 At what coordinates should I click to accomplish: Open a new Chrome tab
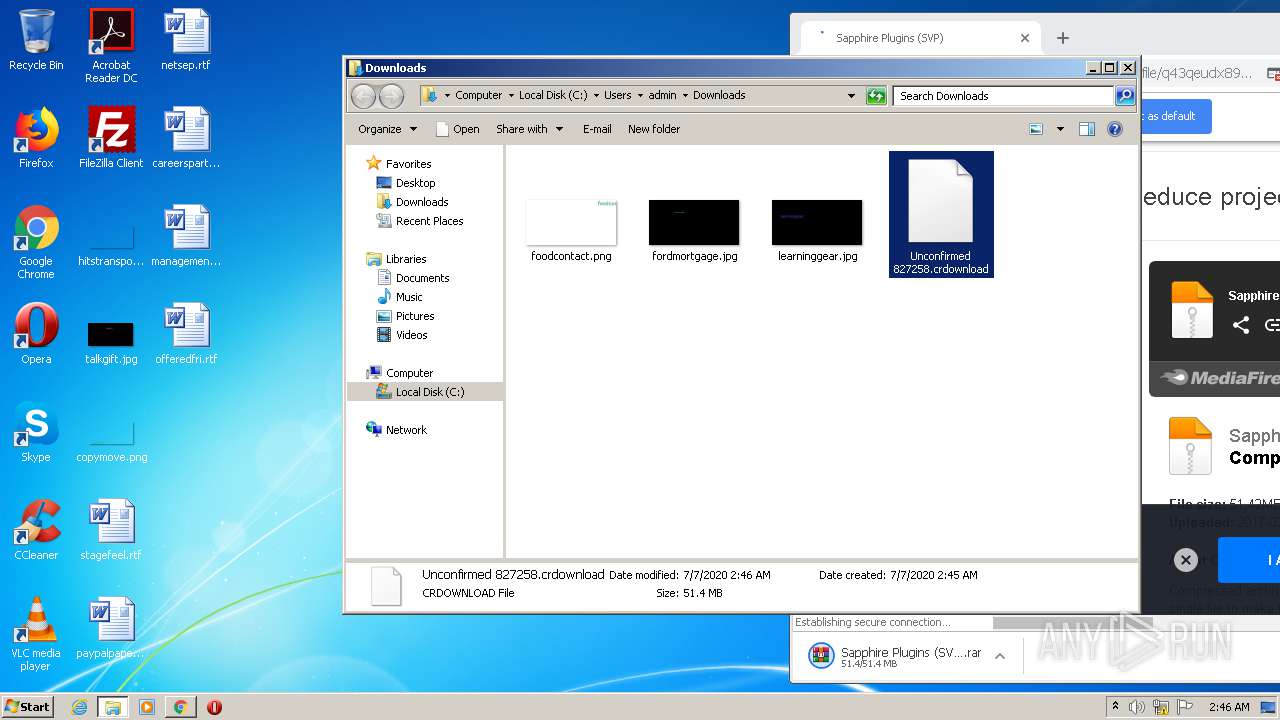[x=1063, y=38]
